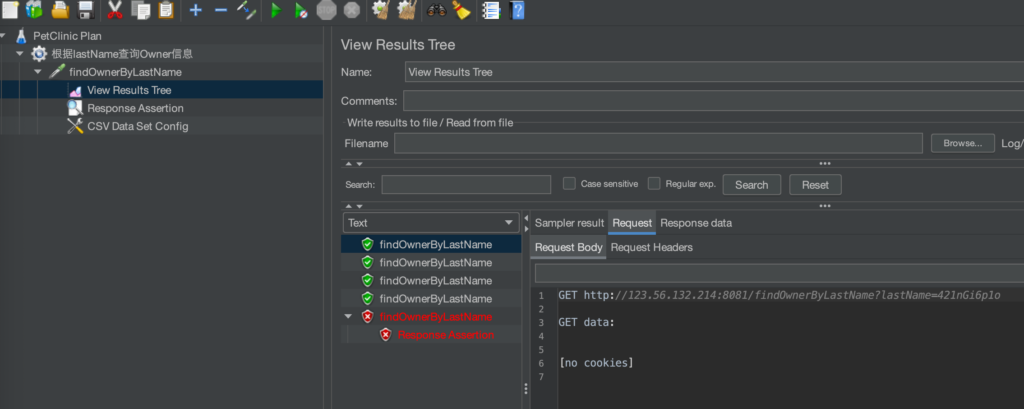The image size is (1024, 409).
Task: Click right-pointing pane expand arrow beside Text dropdown
Action: [526, 229]
